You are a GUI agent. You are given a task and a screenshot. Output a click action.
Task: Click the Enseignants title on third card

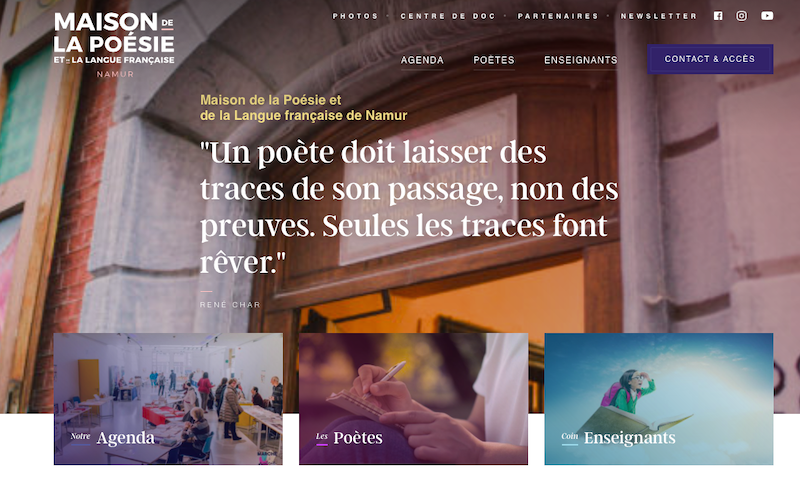(x=630, y=438)
